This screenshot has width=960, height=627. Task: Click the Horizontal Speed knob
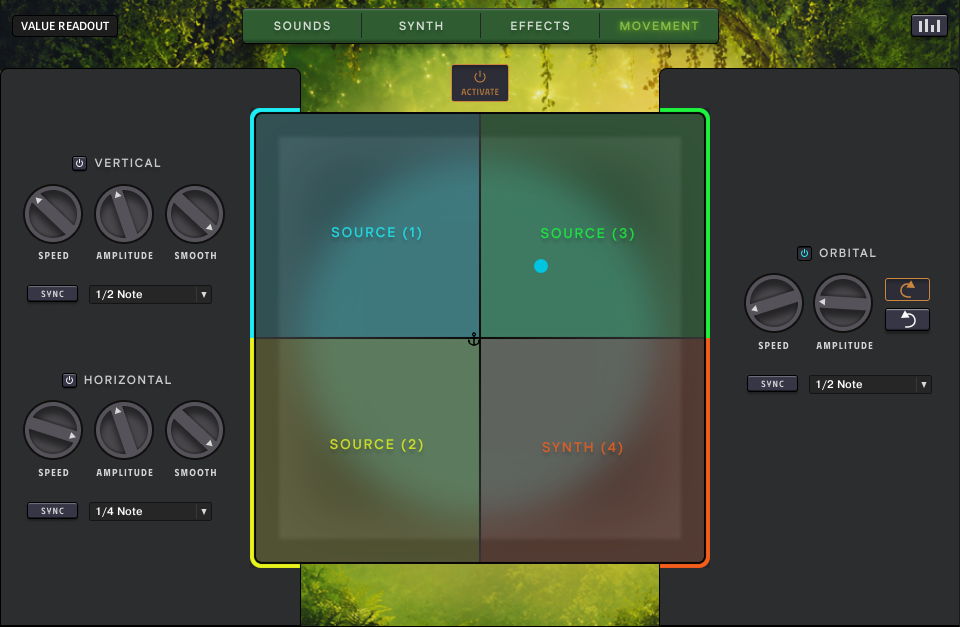tap(53, 430)
